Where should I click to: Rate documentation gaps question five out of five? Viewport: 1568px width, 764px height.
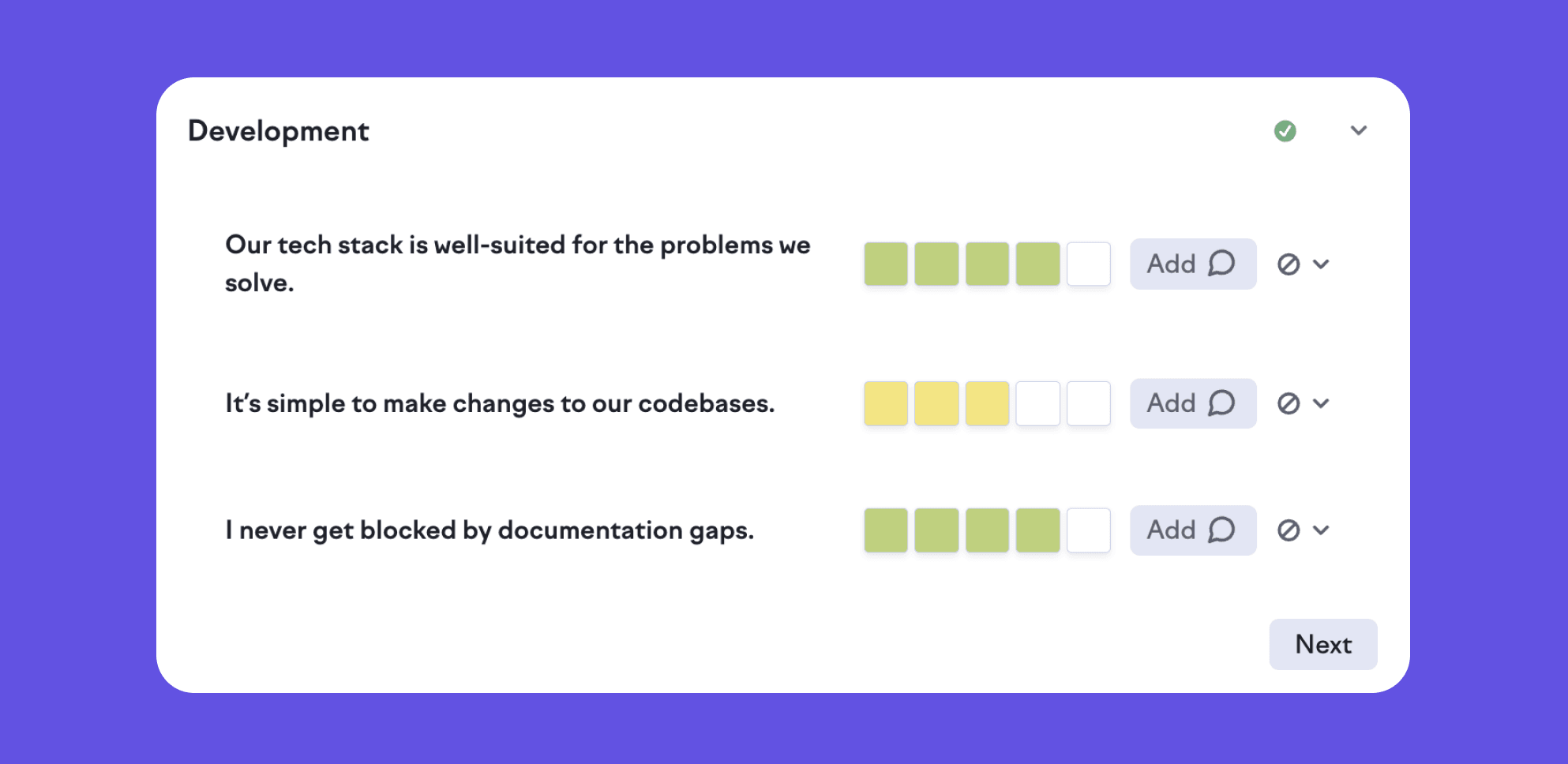point(1088,530)
